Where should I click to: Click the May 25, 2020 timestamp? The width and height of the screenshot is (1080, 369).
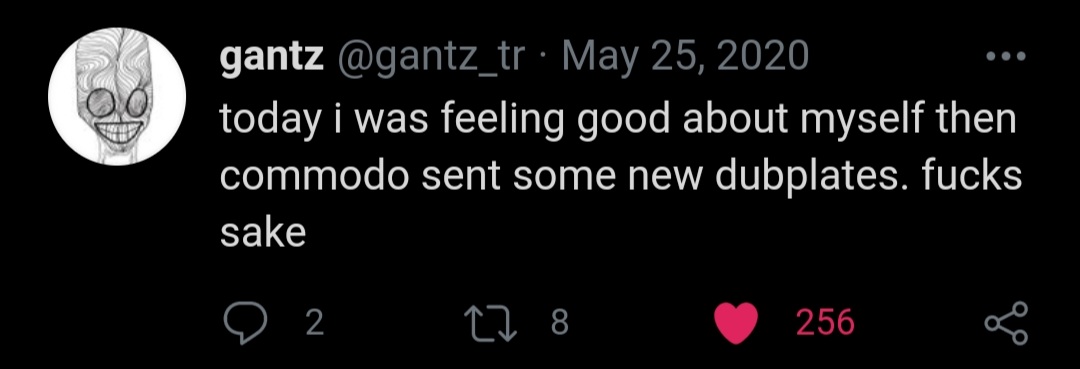tap(685, 57)
